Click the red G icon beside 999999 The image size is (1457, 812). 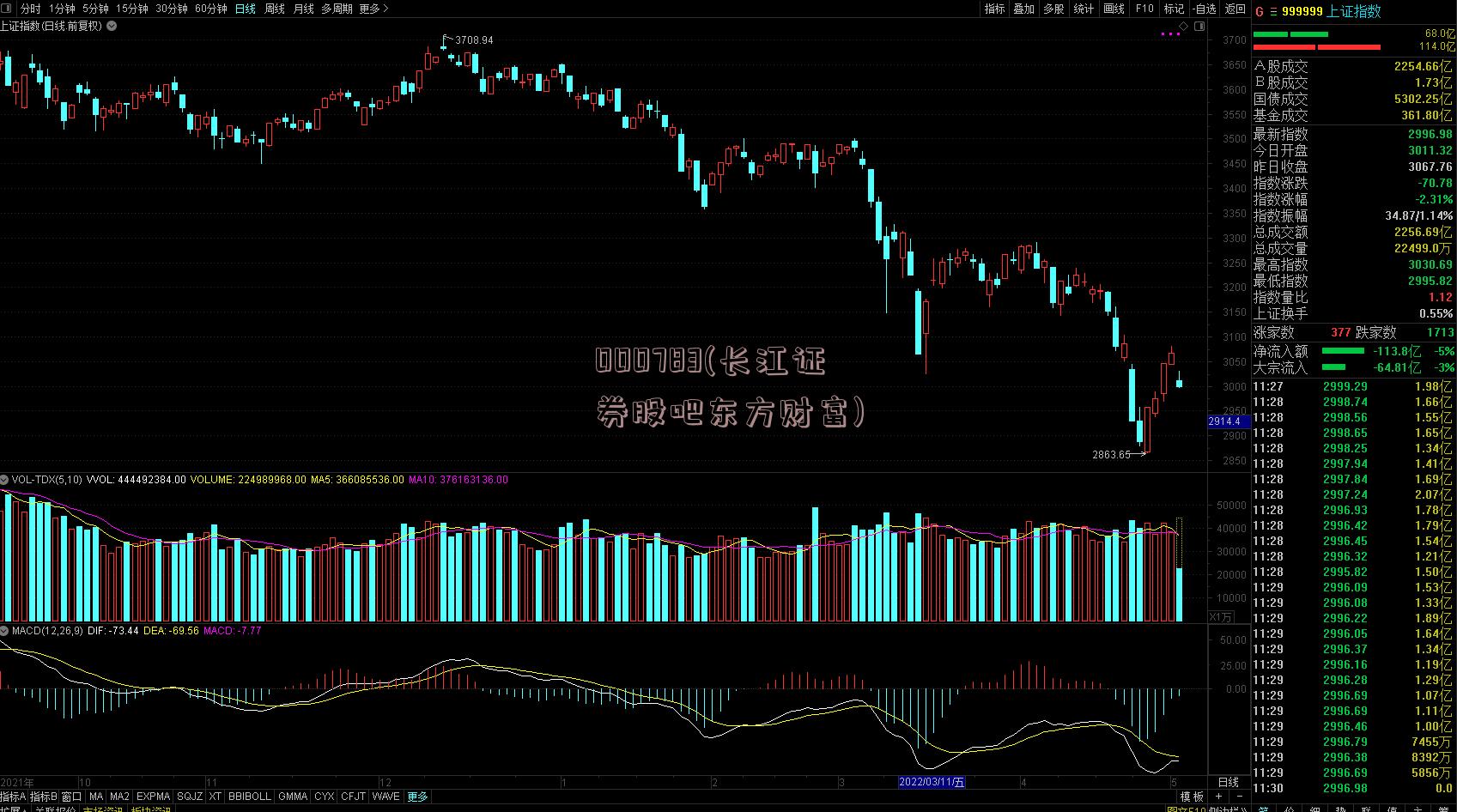coord(1260,11)
